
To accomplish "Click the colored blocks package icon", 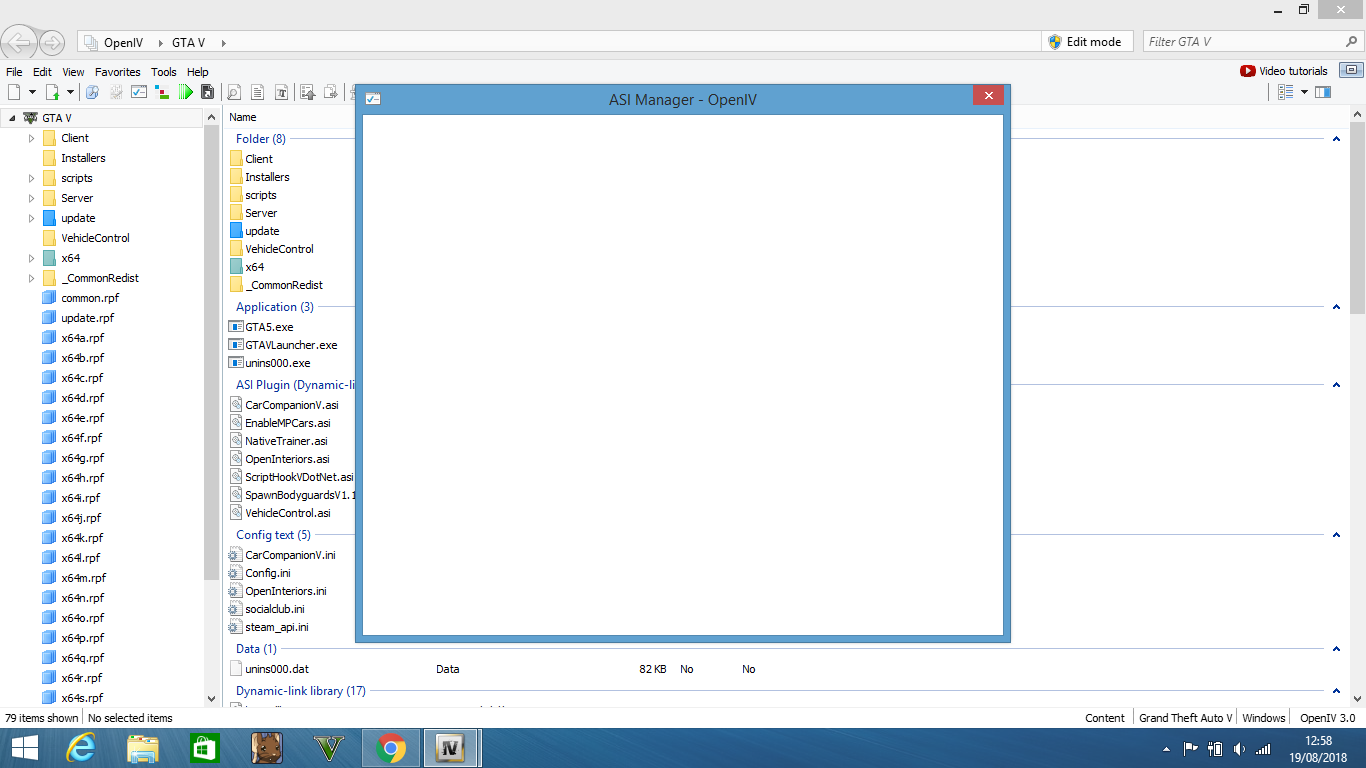I will tap(163, 92).
